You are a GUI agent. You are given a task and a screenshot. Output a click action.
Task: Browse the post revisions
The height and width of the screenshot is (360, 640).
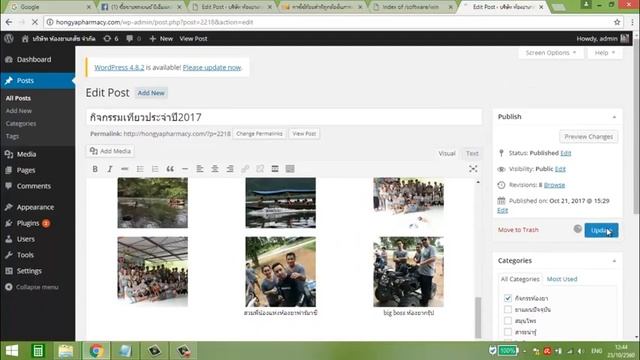tap(554, 185)
